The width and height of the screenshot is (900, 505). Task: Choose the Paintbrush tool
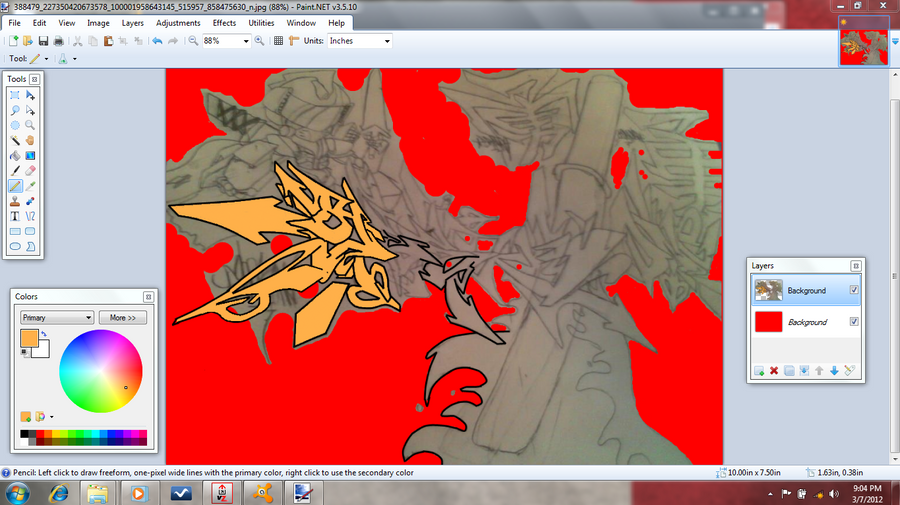pyautogui.click(x=15, y=170)
